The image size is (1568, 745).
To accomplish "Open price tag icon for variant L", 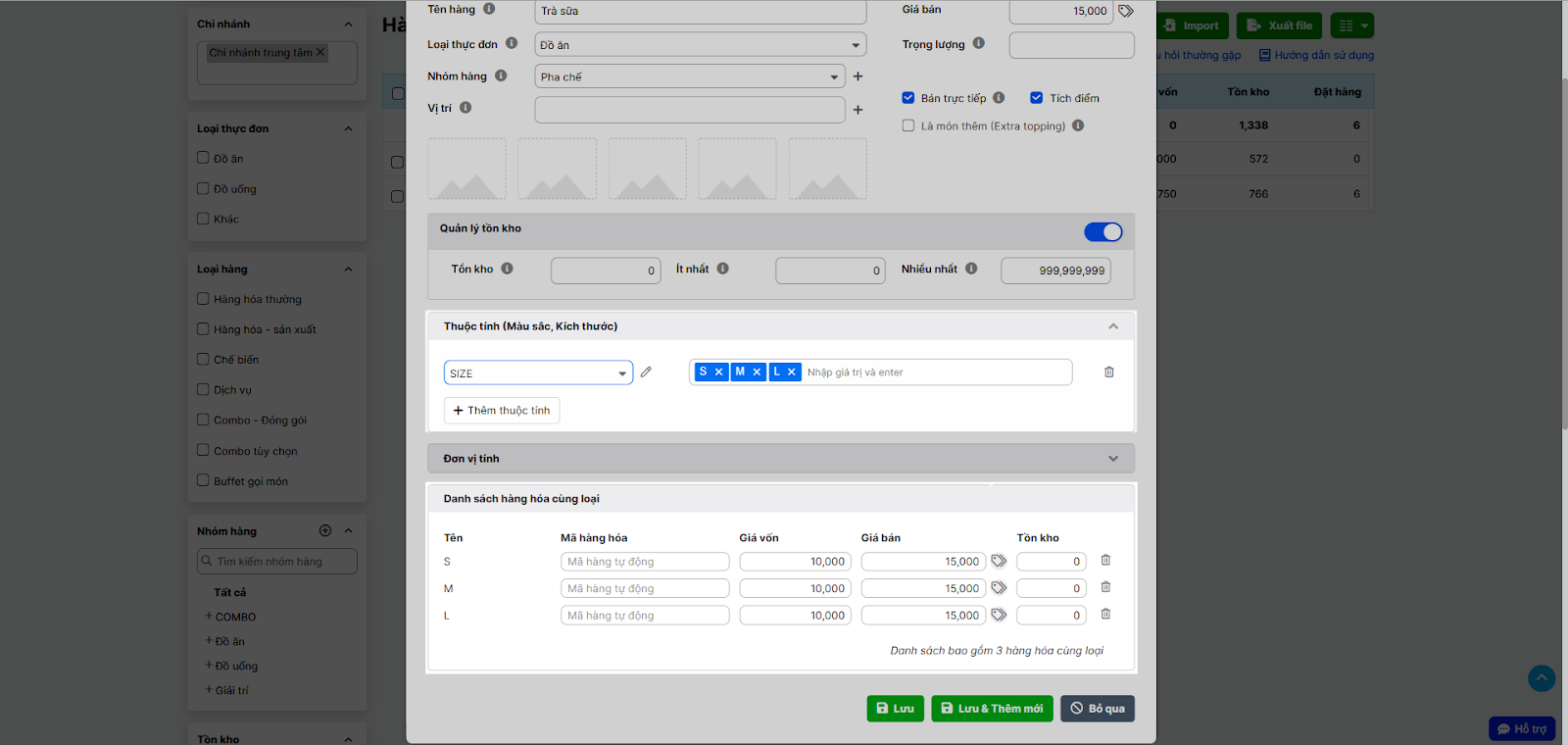I will coord(999,615).
